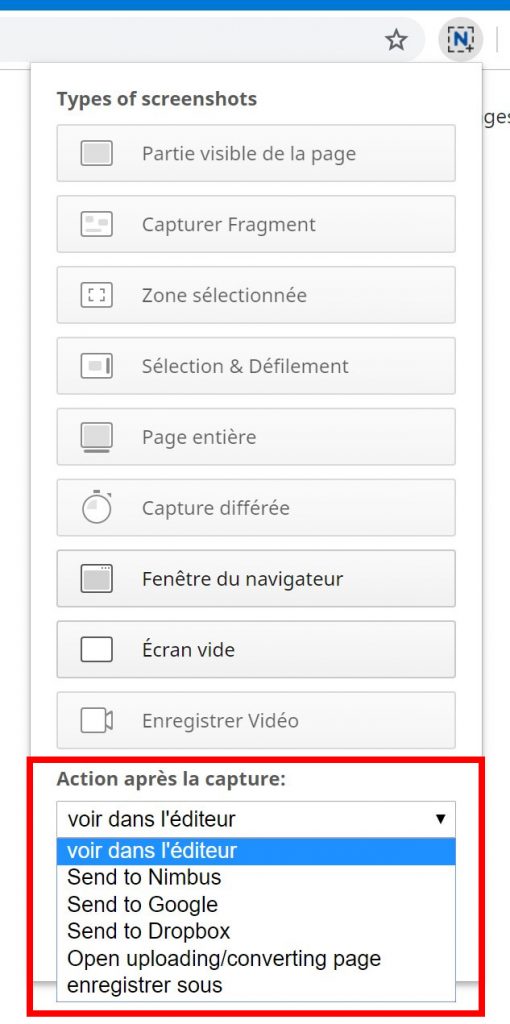Viewport: 510px width, 1024px height.
Task: Click the Zone sélectionnée brackets icon
Action: 97,295
